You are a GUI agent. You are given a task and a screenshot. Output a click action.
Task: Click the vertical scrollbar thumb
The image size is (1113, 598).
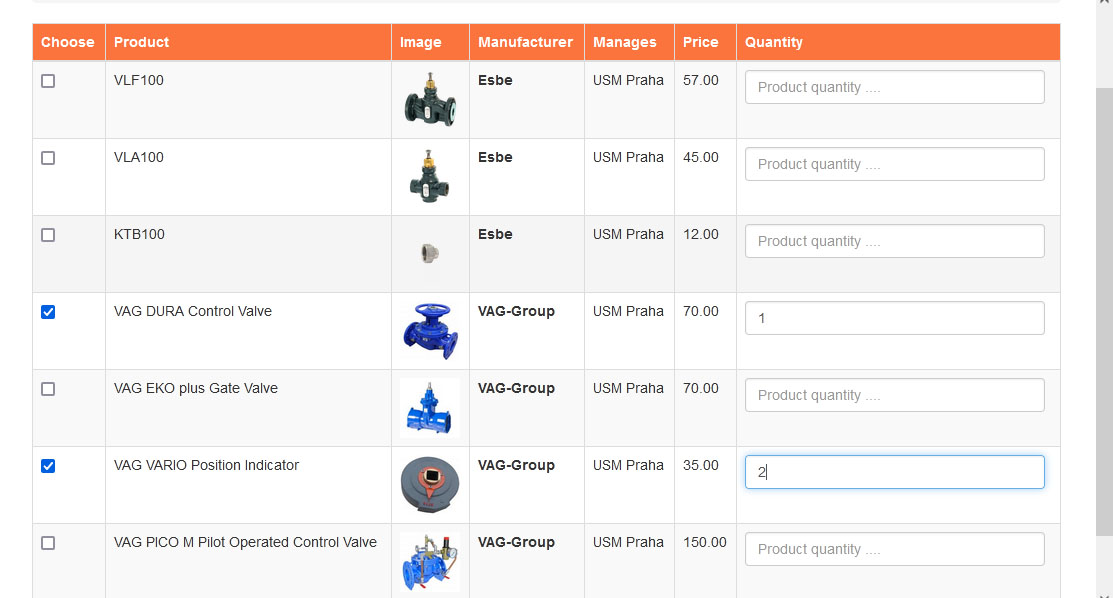tap(1104, 312)
